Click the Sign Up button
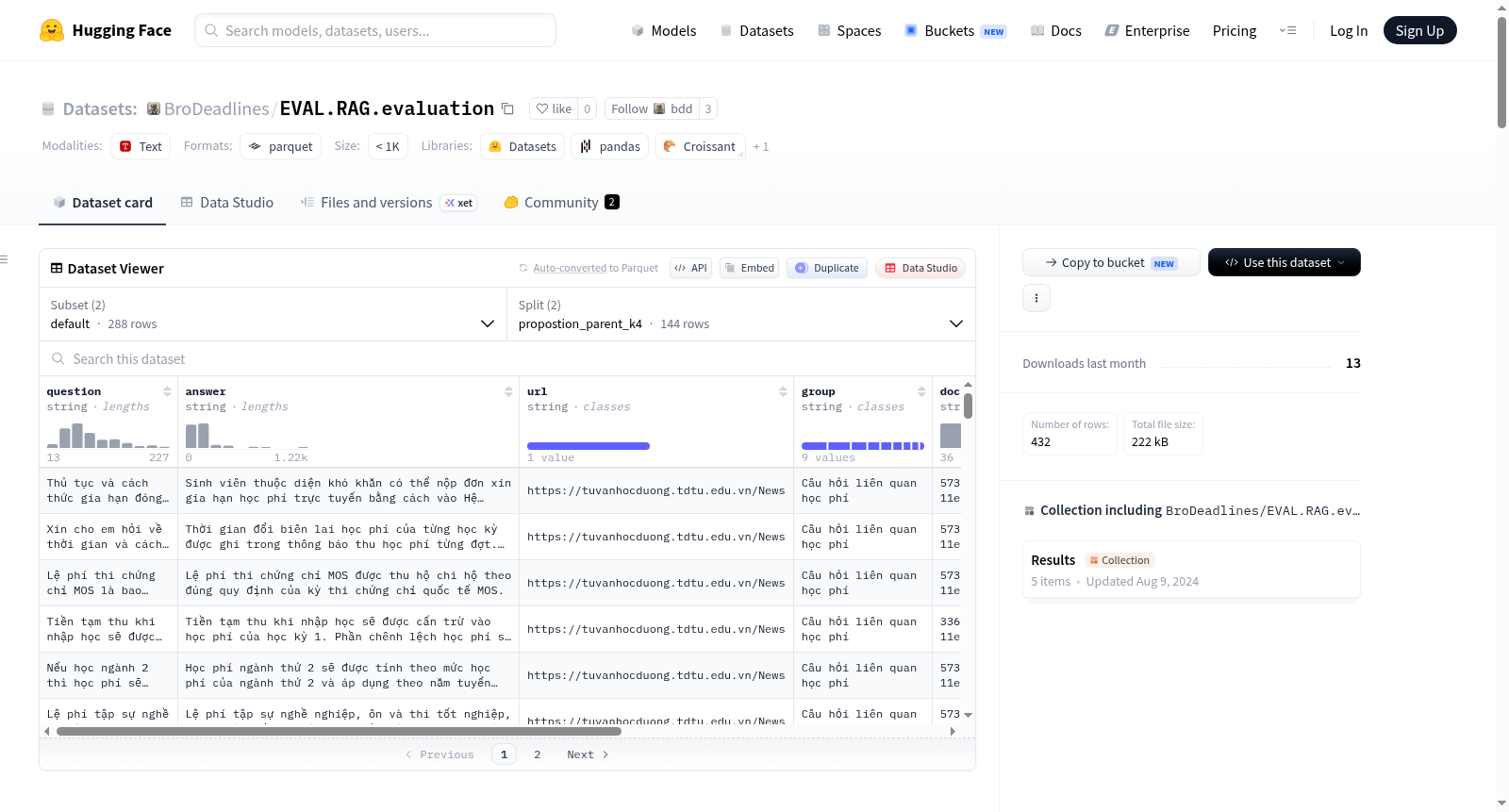 tap(1419, 30)
